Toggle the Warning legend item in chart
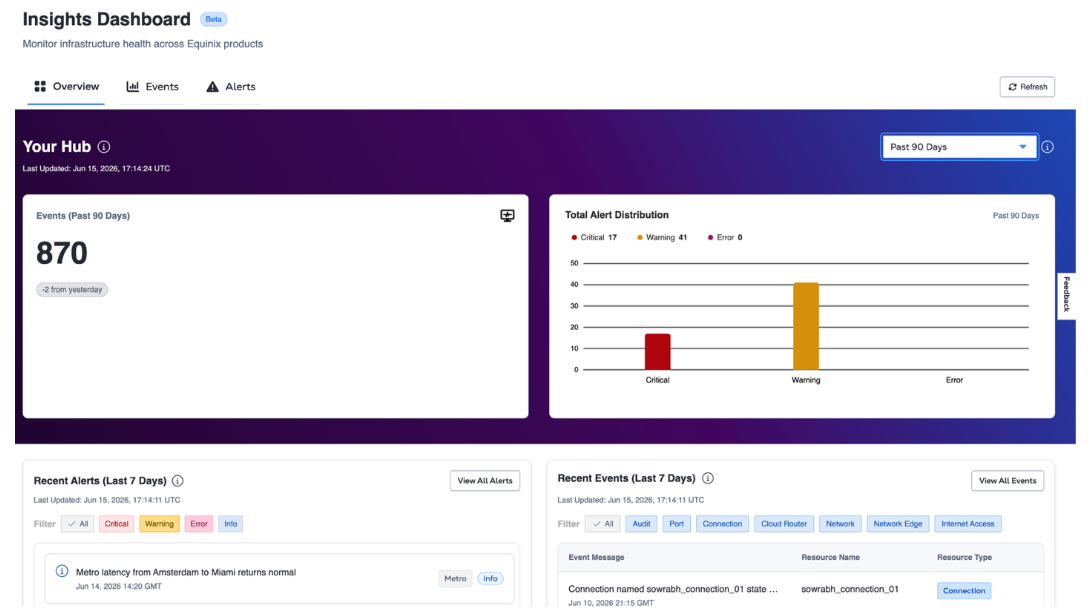Image resolution: width=1088 pixels, height=614 pixels. coord(662,237)
